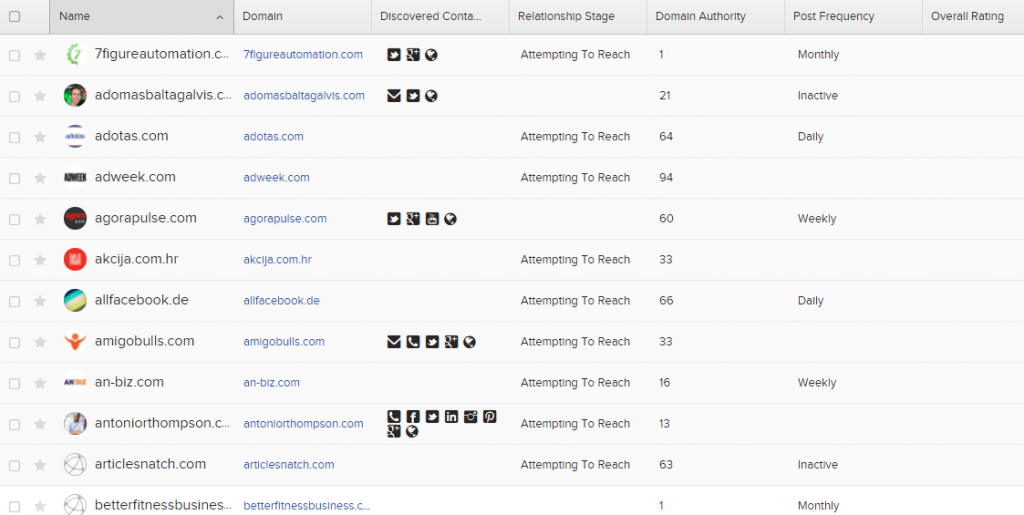
Task: Star the allfacebook.de entry
Action: [40, 301]
